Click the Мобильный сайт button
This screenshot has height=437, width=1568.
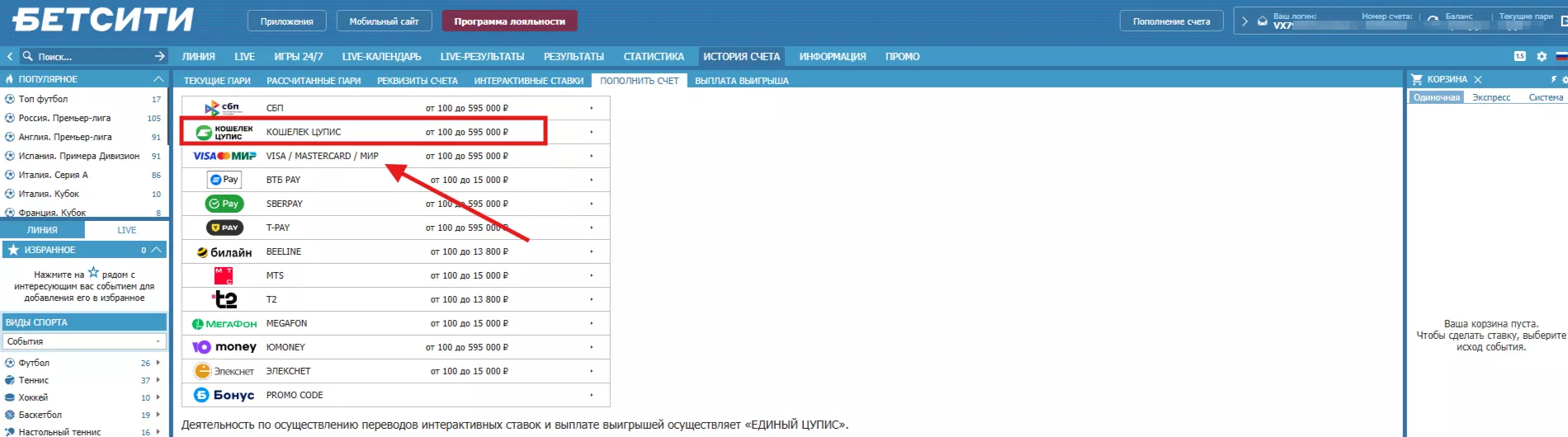384,21
